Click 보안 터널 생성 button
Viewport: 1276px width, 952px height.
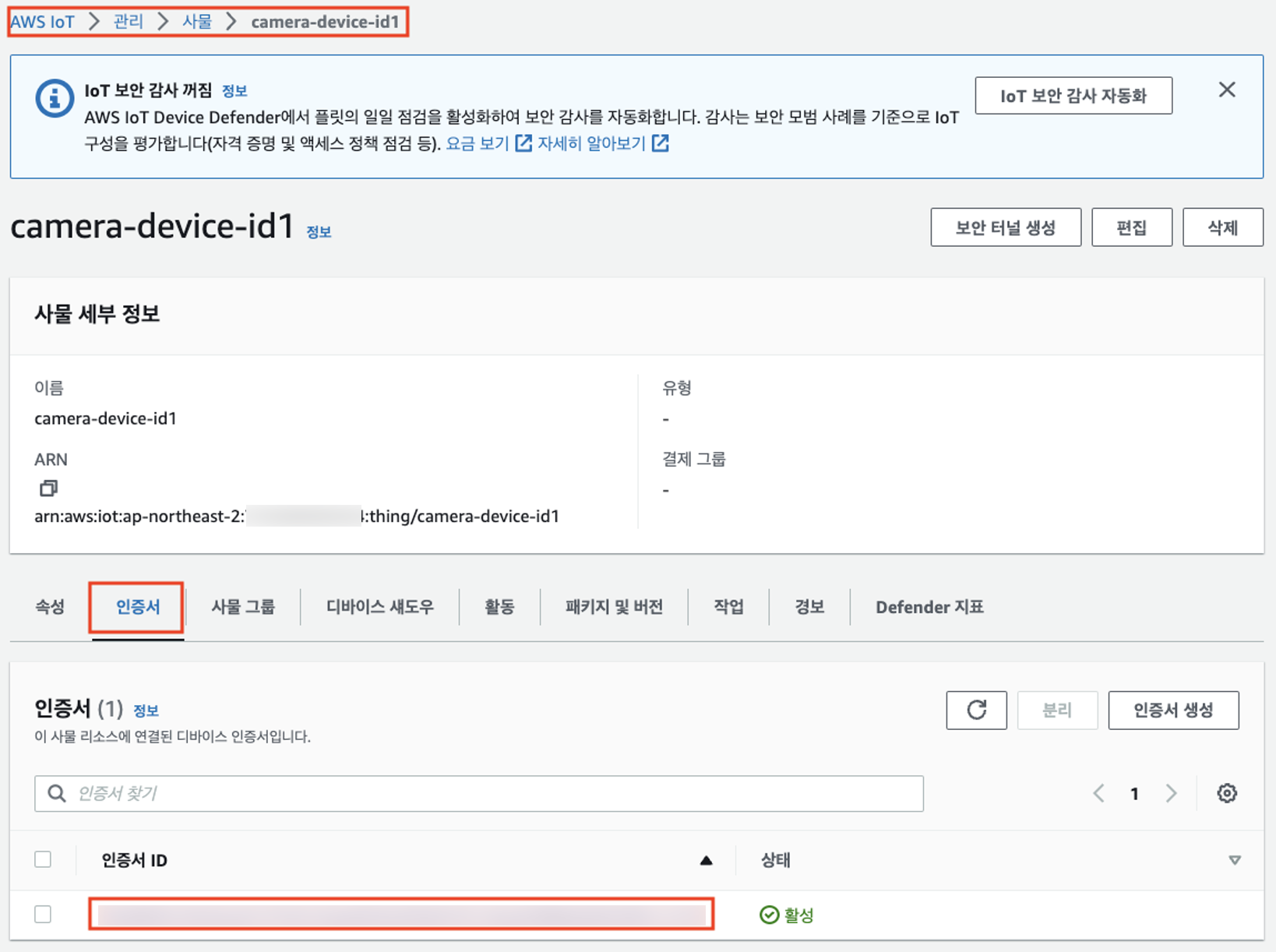click(1006, 227)
